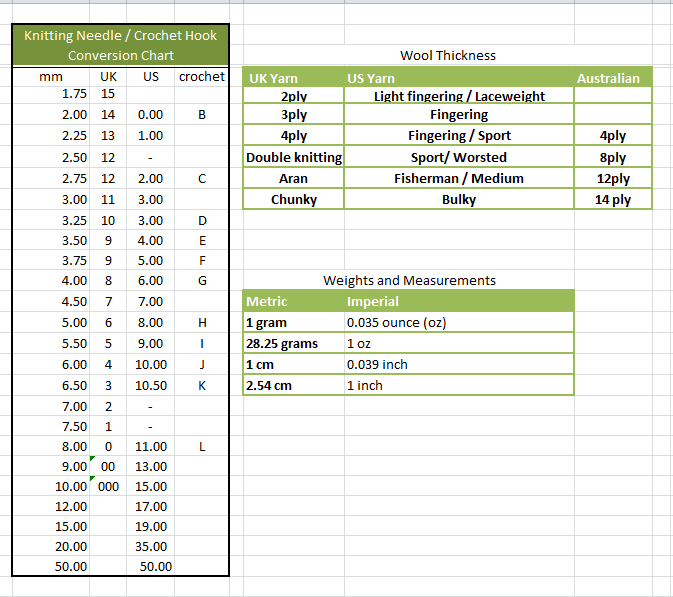Click the crochet hook cell 'B'

[202, 115]
